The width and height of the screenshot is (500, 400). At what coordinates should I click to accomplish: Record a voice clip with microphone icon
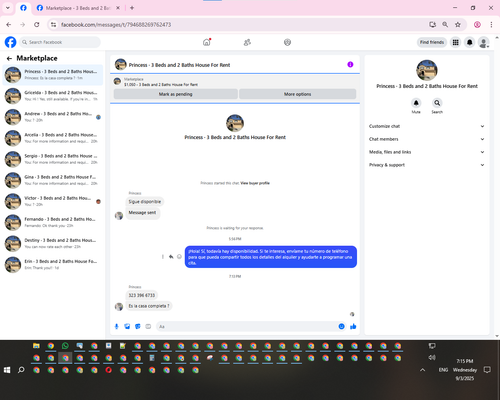pyautogui.click(x=117, y=326)
